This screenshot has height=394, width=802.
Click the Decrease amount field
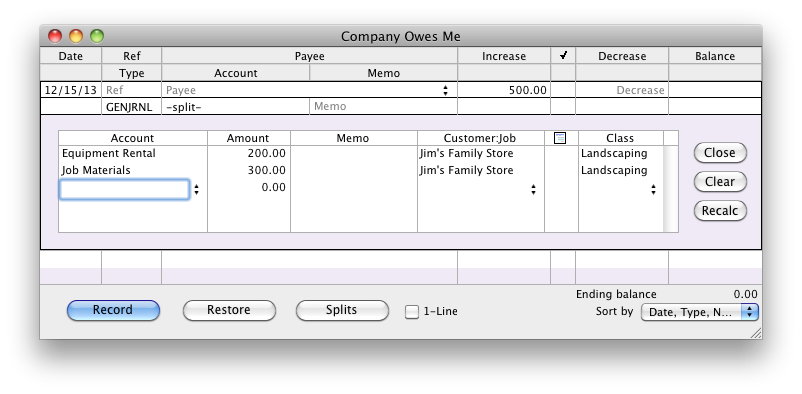pos(622,90)
